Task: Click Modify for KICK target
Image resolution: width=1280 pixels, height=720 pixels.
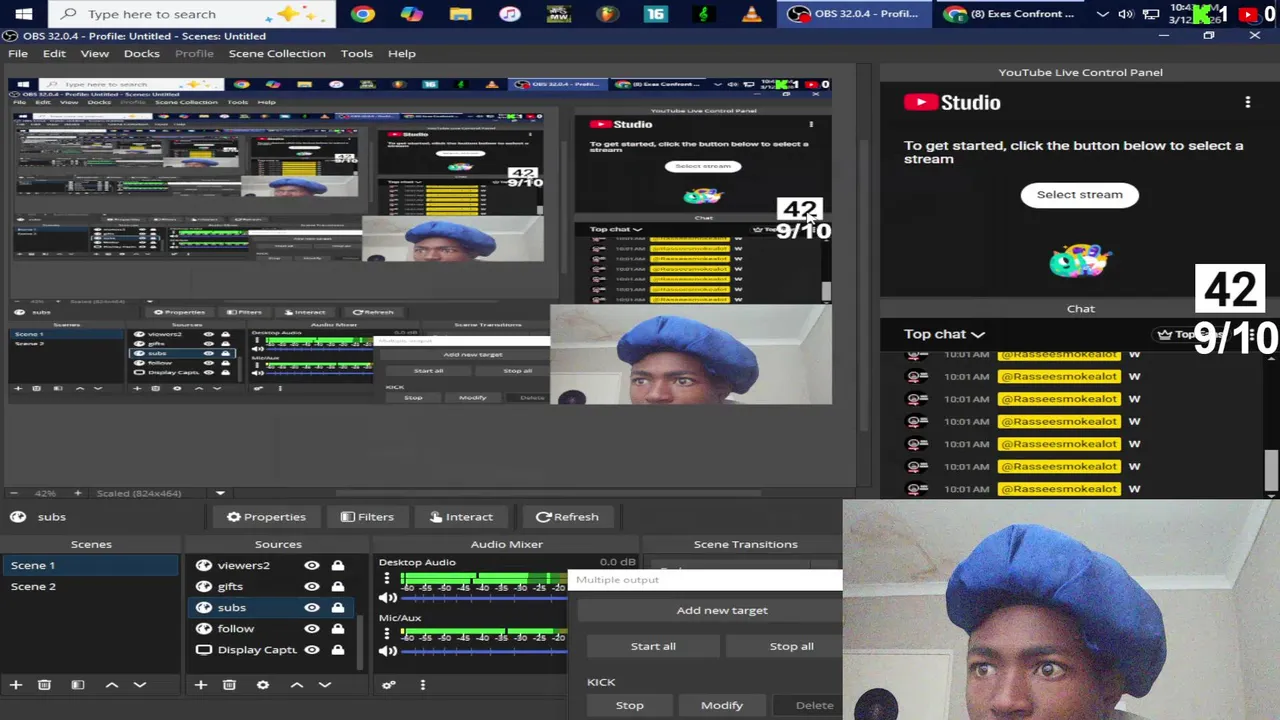Action: point(722,705)
